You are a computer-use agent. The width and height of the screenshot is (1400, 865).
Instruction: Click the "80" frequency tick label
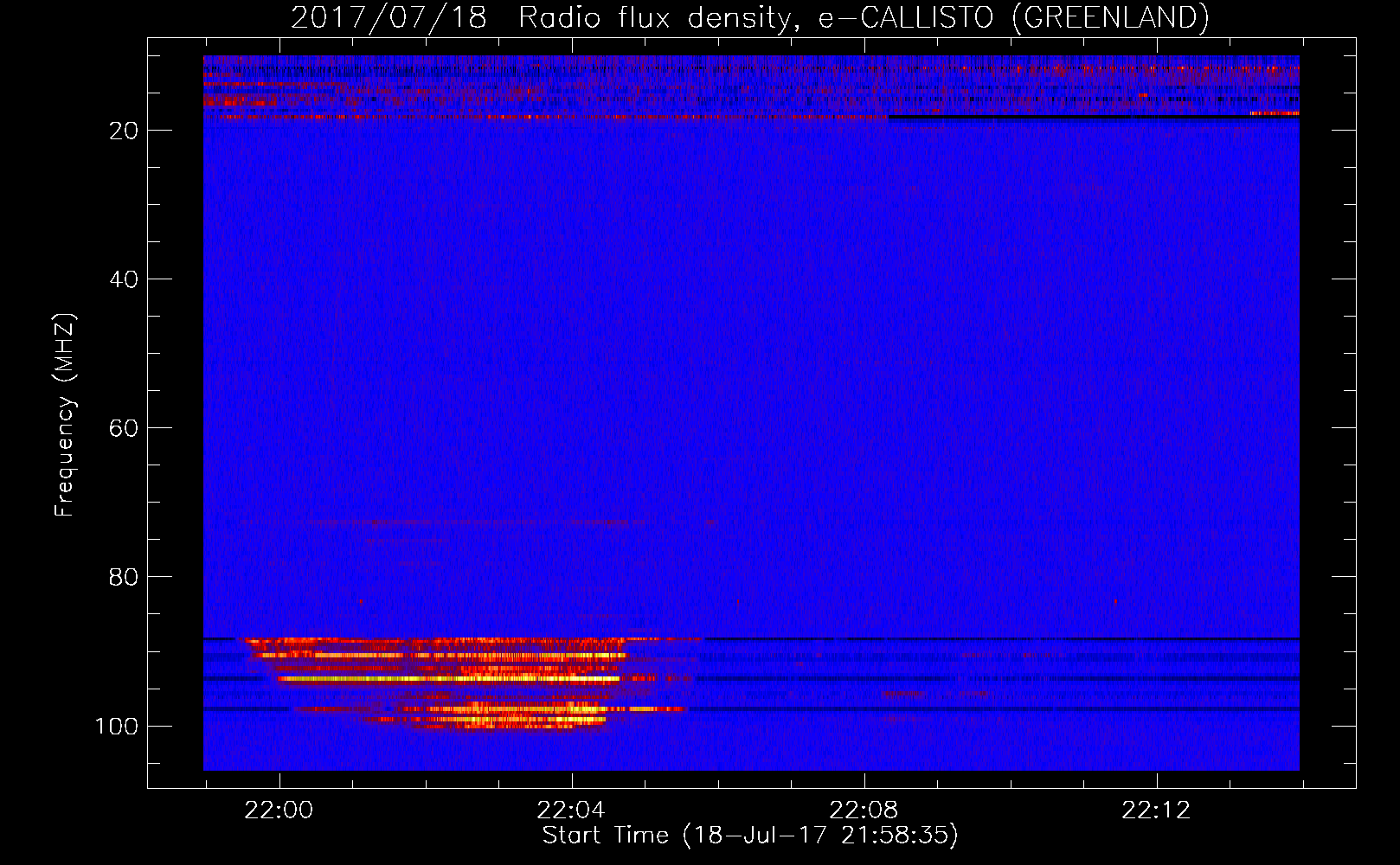coord(124,577)
